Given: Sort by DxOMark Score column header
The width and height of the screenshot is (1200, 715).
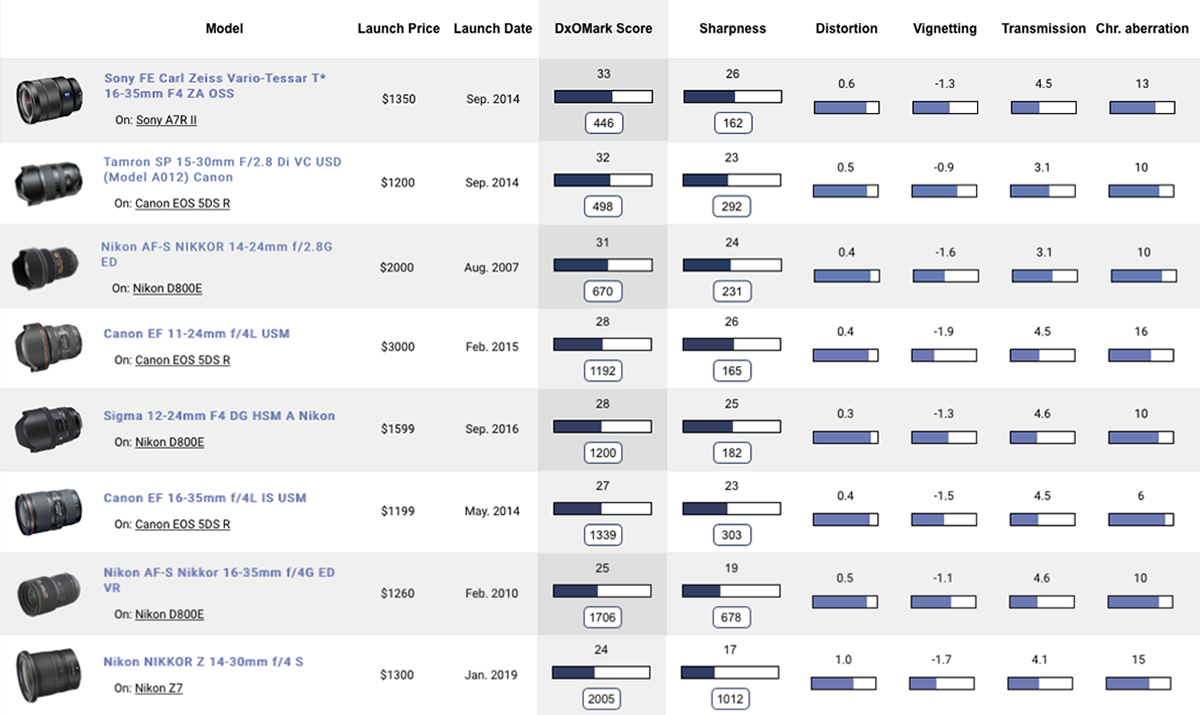Looking at the screenshot, I should point(603,29).
